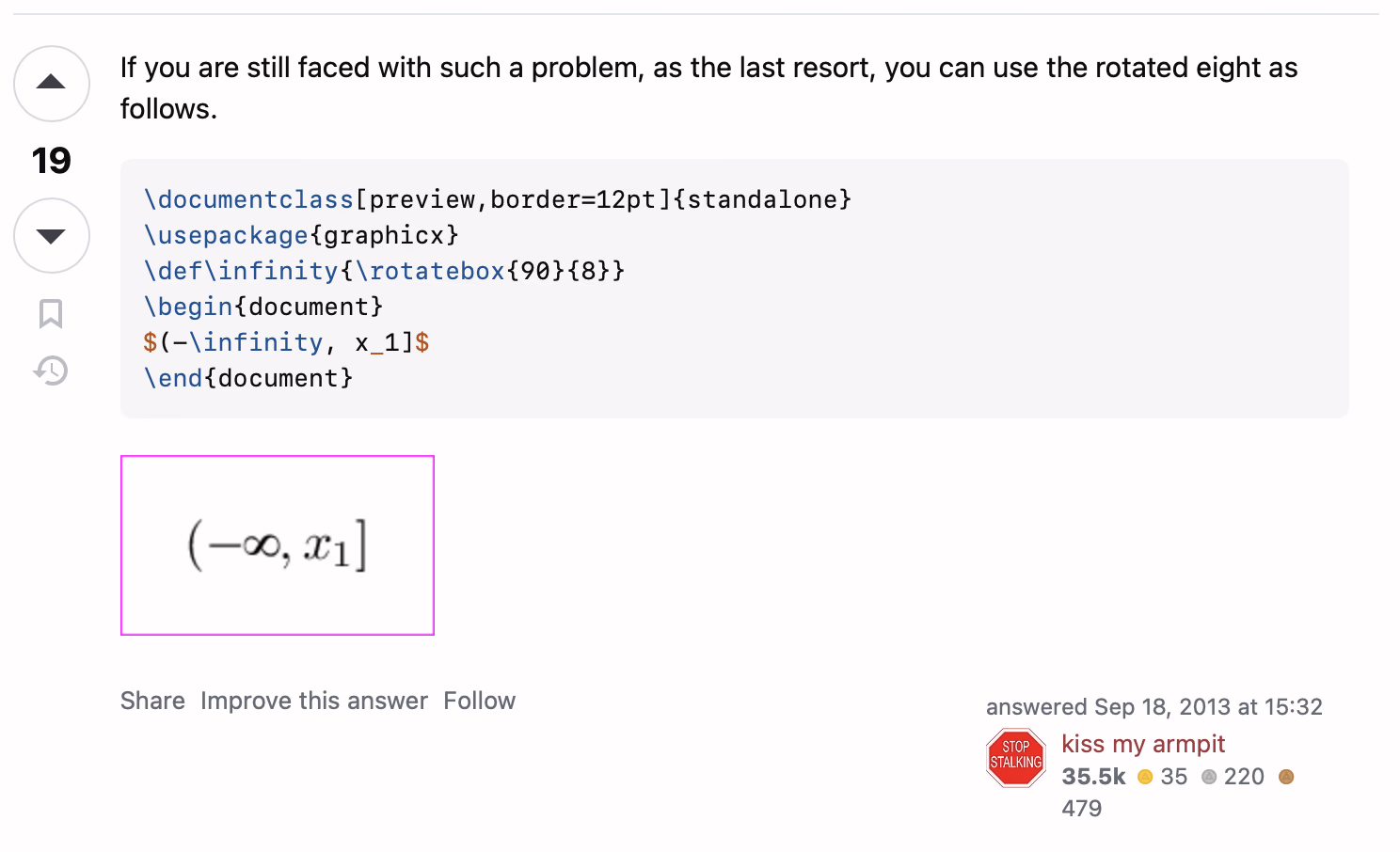1400x852 pixels.
Task: Click inside the LaTeX code block
Action: pos(735,289)
